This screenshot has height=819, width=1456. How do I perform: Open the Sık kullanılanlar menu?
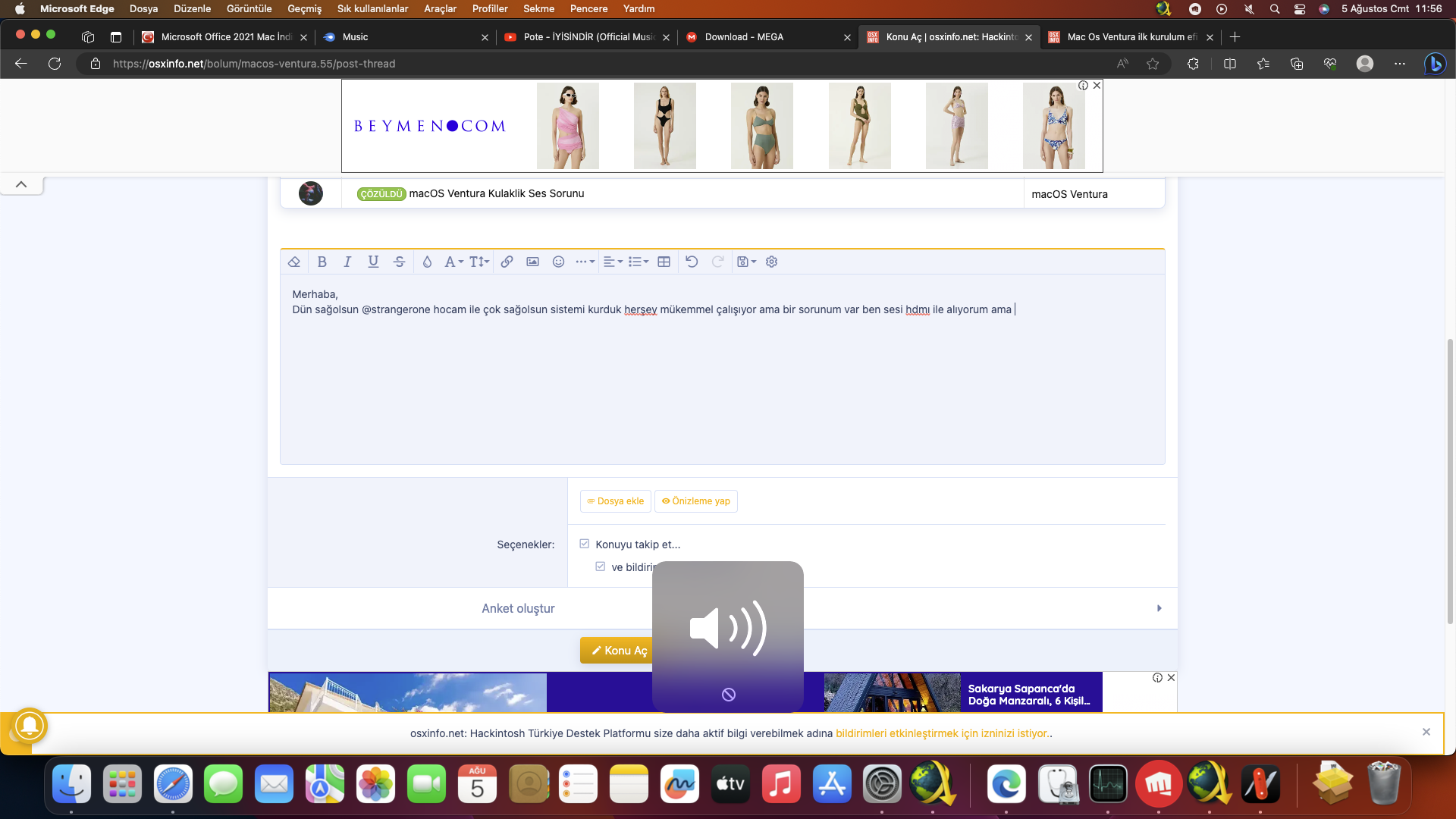[372, 8]
